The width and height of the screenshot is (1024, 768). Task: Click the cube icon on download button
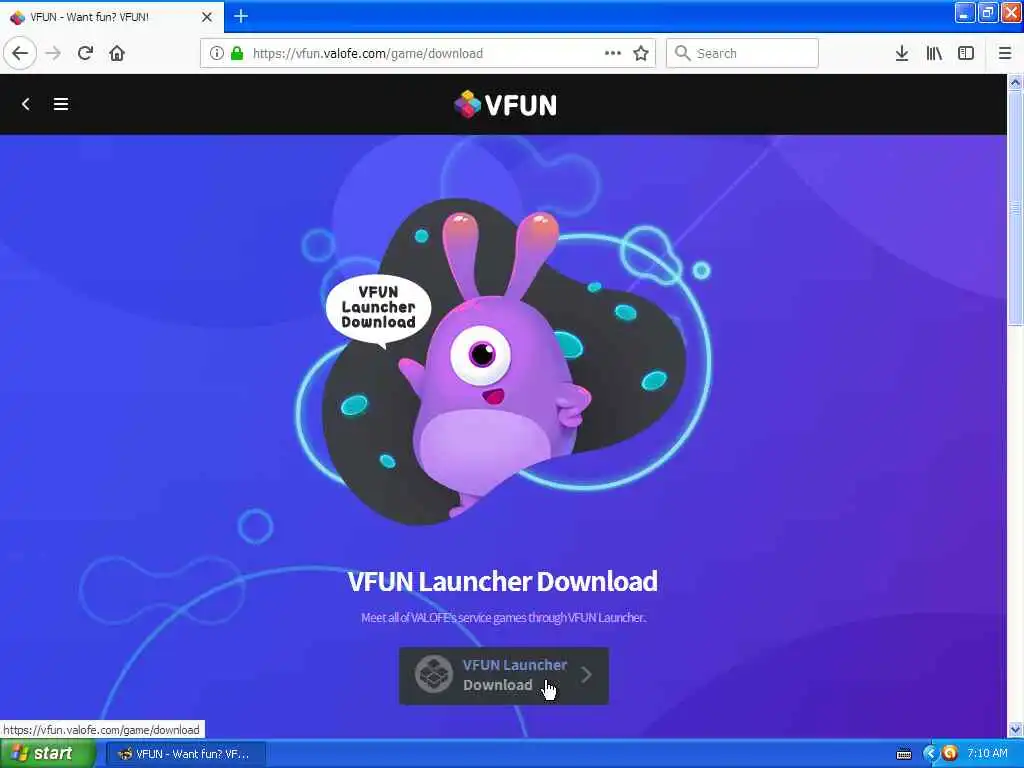coord(434,674)
